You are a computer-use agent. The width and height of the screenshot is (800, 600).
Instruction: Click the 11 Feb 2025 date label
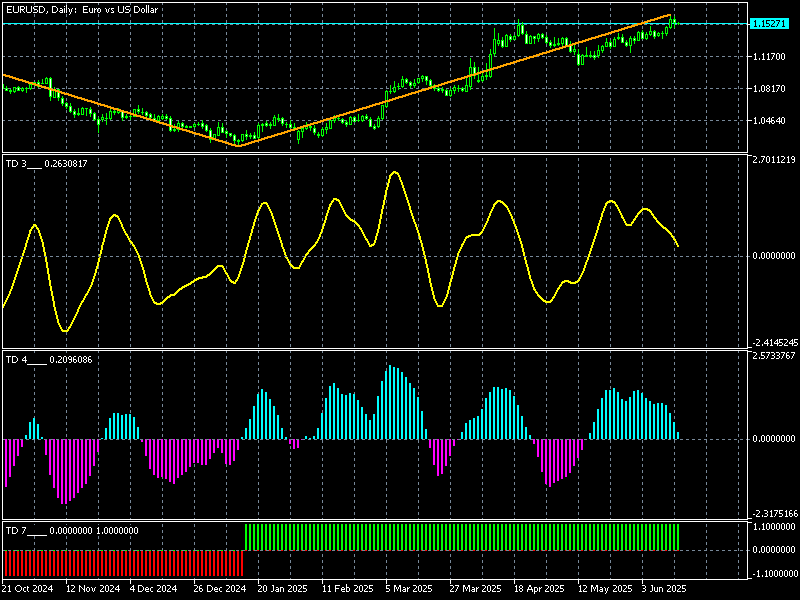(347, 589)
